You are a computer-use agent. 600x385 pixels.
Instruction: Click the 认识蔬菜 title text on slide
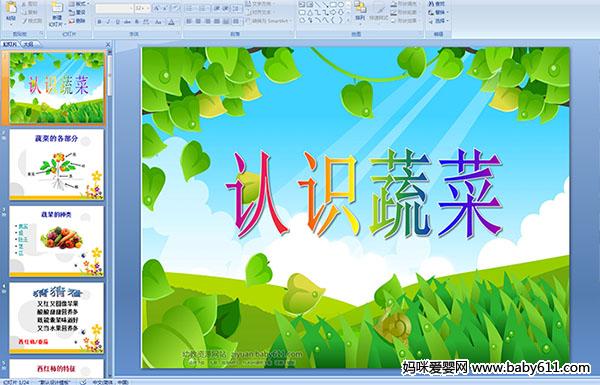(x=364, y=193)
